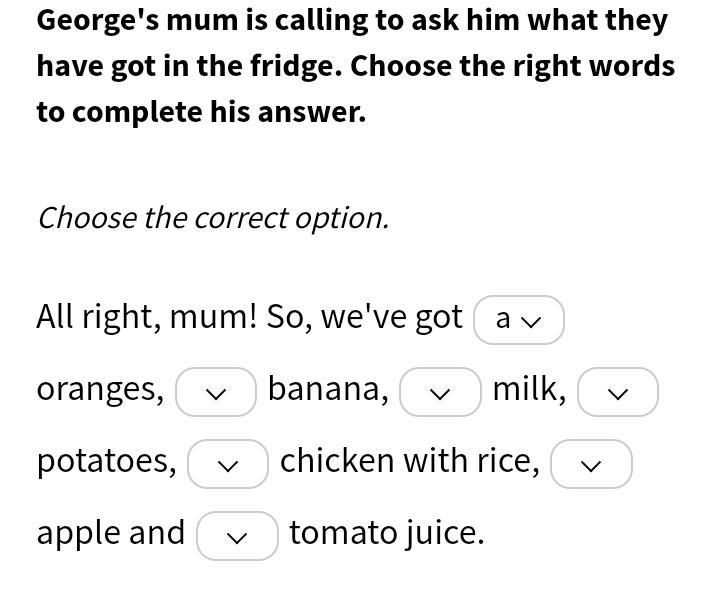The height and width of the screenshot is (605, 720).
Task: Open the dropdown showing "a" before oranges
Action: point(518,320)
